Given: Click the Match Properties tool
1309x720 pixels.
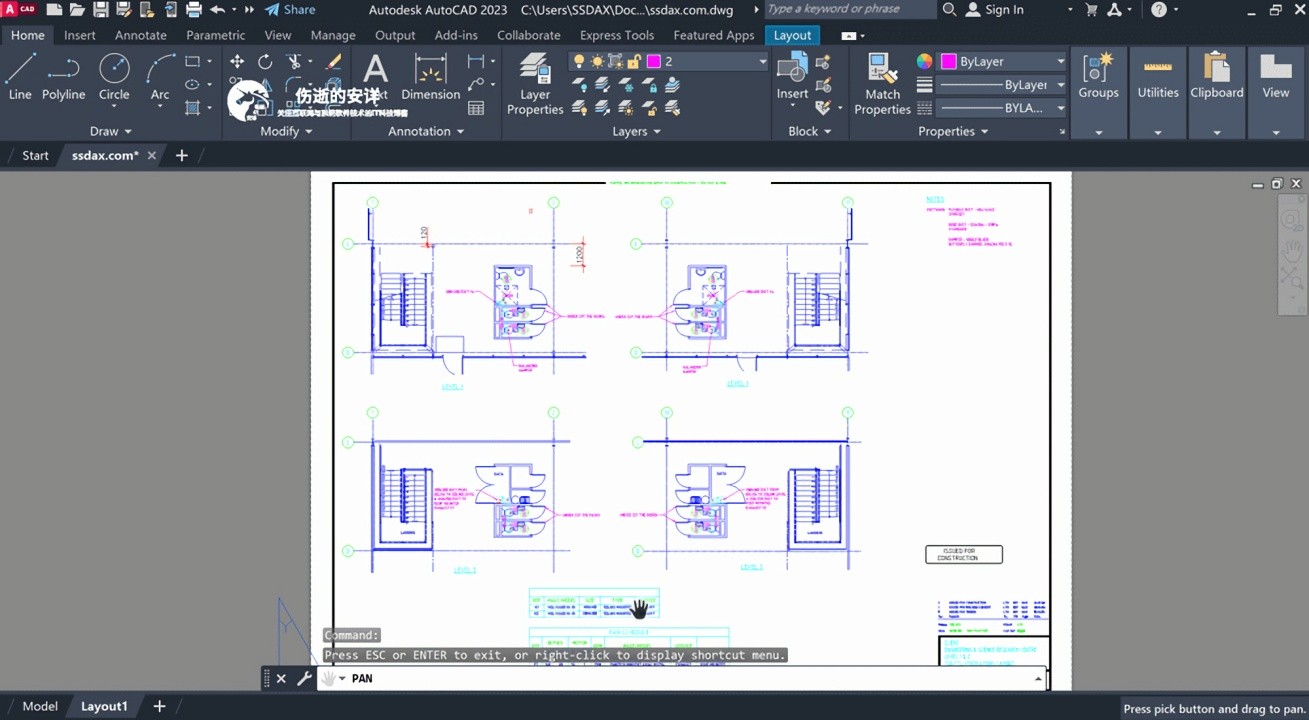Looking at the screenshot, I should [x=882, y=84].
